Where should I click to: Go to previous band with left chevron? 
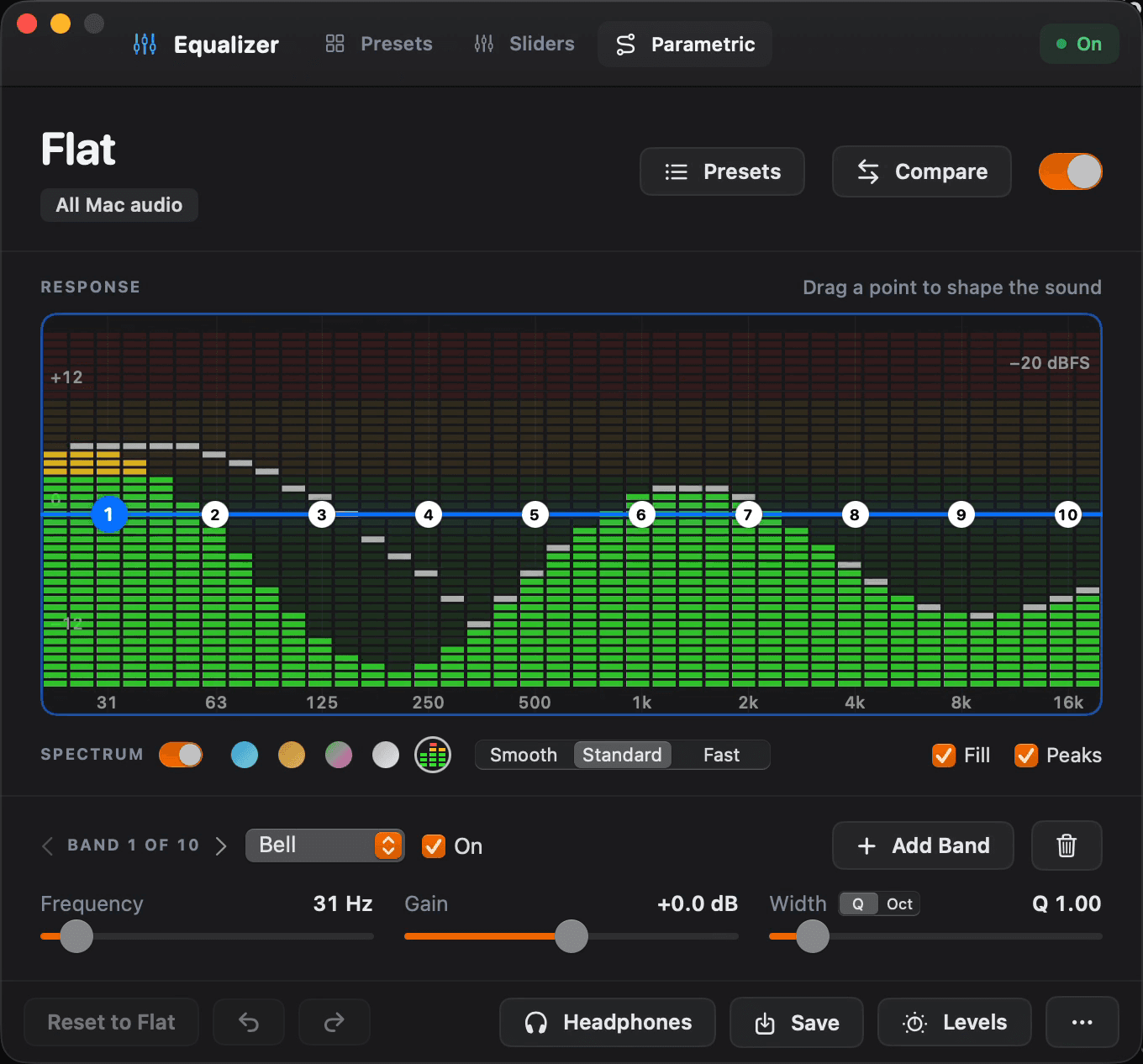pyautogui.click(x=48, y=845)
